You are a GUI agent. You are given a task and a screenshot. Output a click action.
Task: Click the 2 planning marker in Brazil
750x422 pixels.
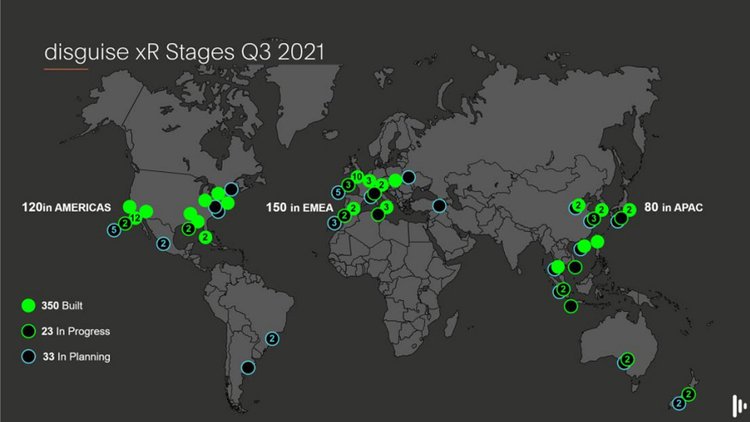272,339
